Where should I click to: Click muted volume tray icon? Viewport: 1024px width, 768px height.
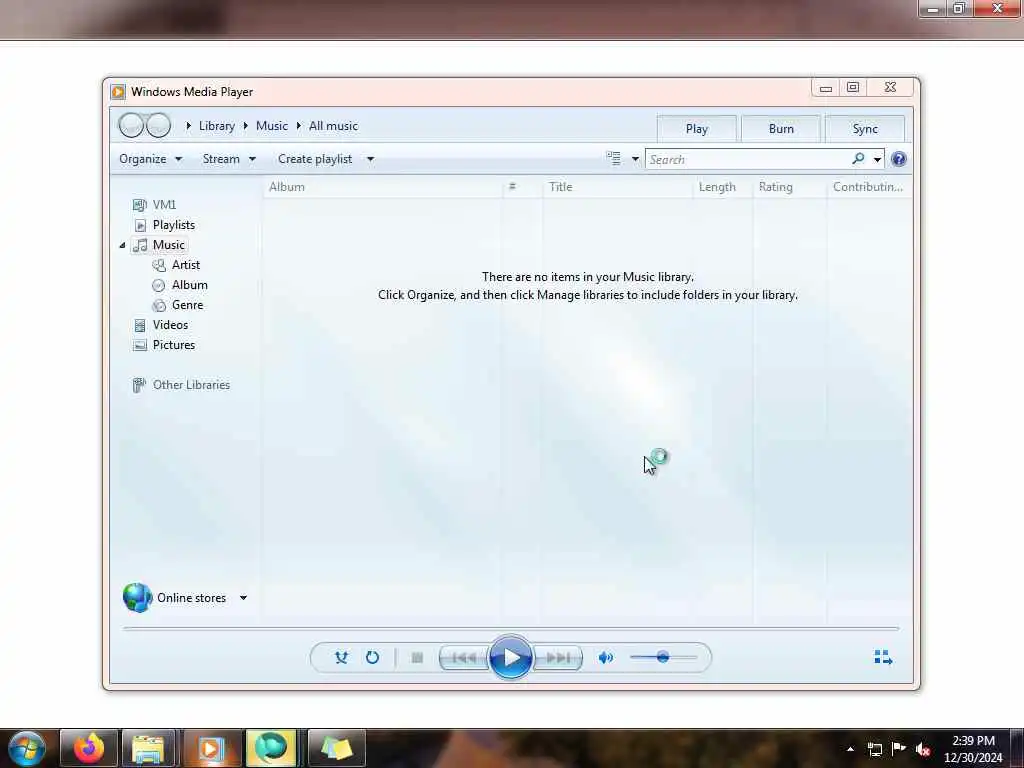tap(923, 749)
